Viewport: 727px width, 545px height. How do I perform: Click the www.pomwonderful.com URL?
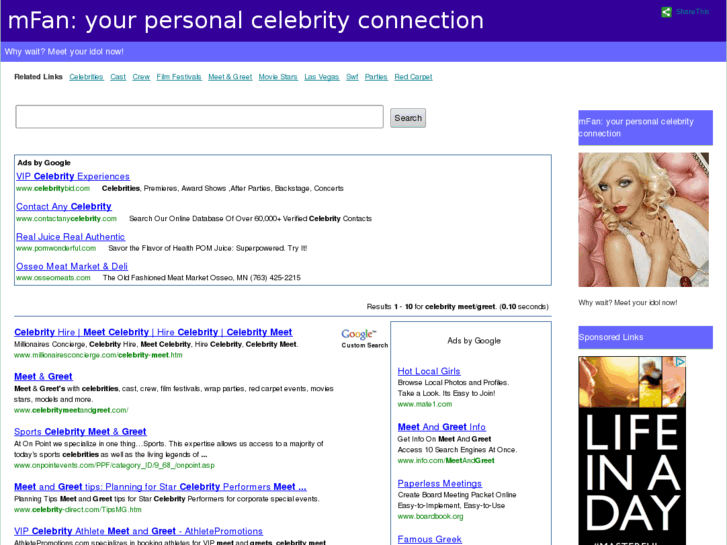pyautogui.click(x=56, y=248)
